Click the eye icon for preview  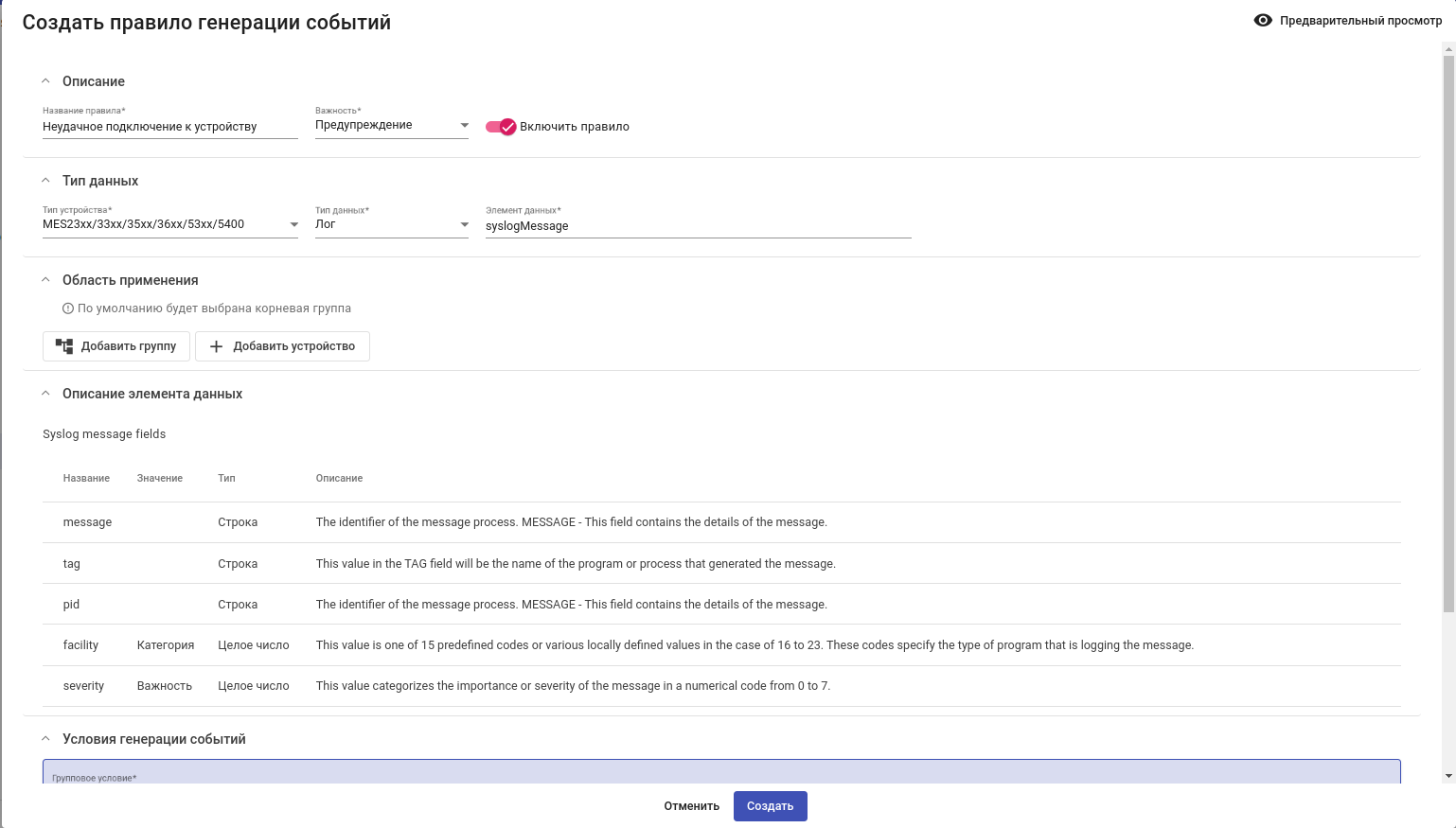tap(1262, 21)
